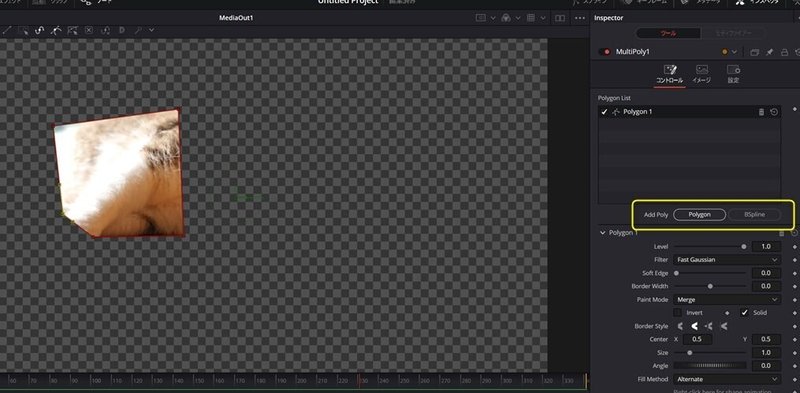The image size is (800, 393).
Task: Delete Polygon 1 using the trash icon
Action: (761, 112)
